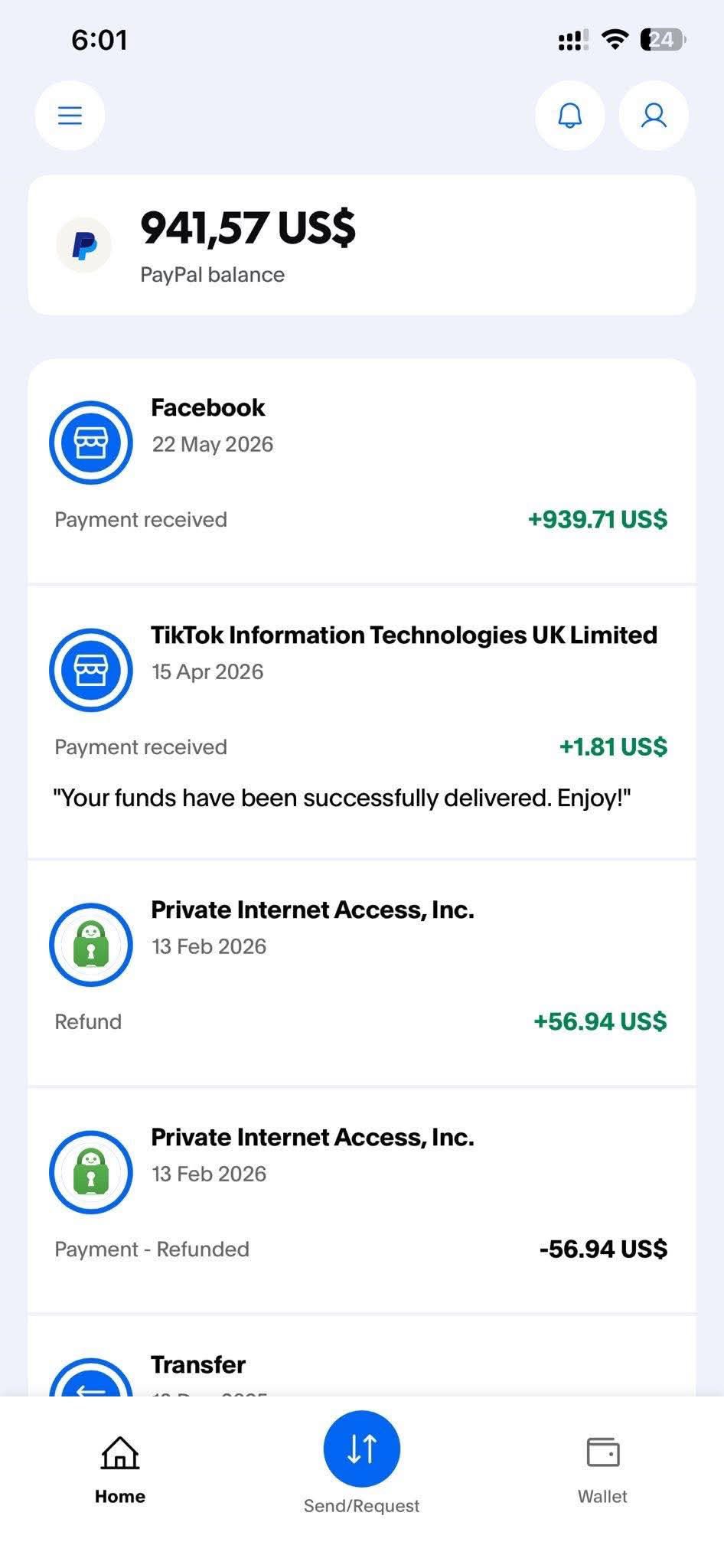Open the 941,57 US$ PayPal balance card
The image size is (724, 1568).
coord(362,245)
